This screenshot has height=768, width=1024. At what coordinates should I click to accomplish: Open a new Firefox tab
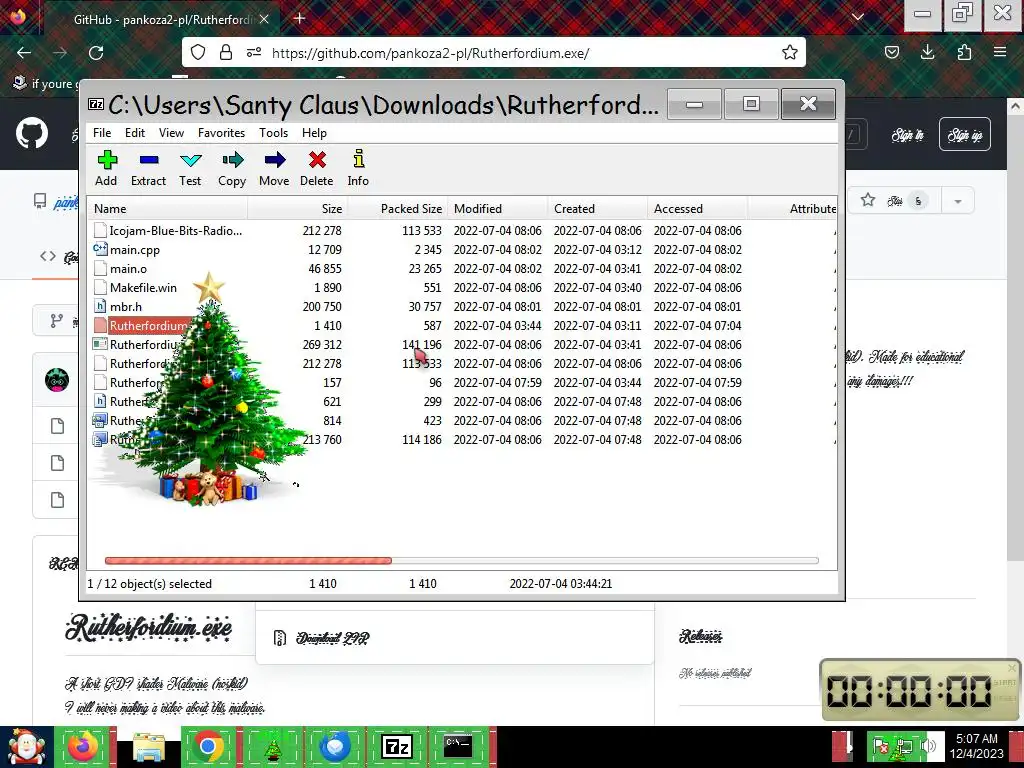(x=300, y=18)
